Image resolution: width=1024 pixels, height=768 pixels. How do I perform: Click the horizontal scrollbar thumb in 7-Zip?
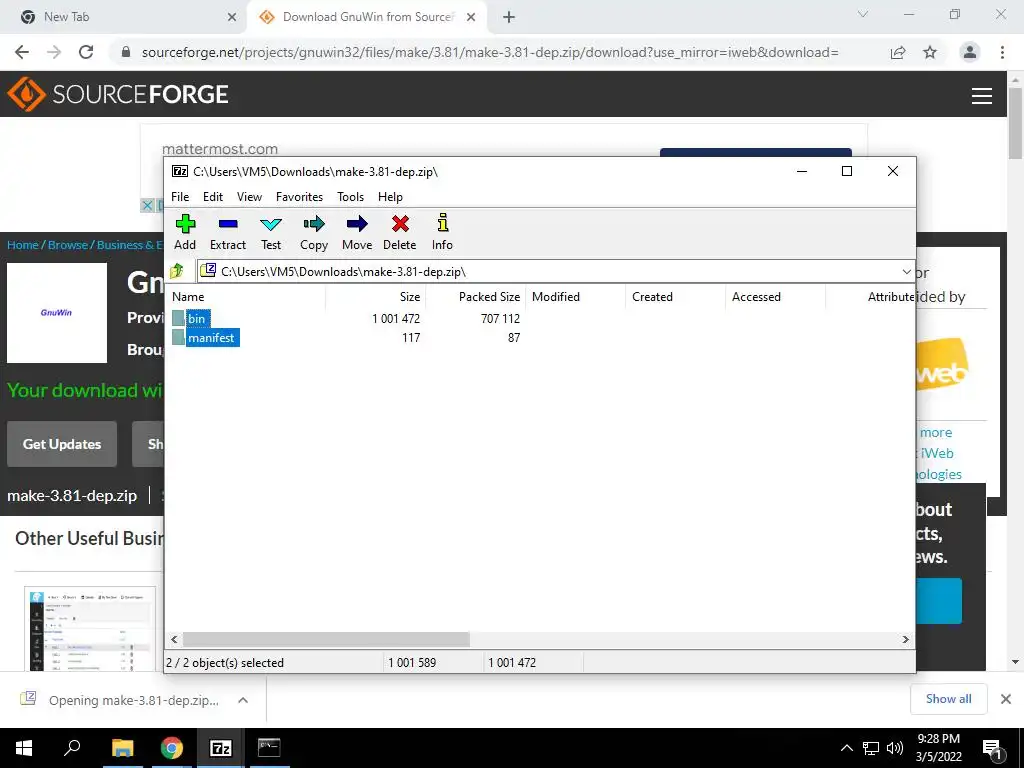pos(326,639)
